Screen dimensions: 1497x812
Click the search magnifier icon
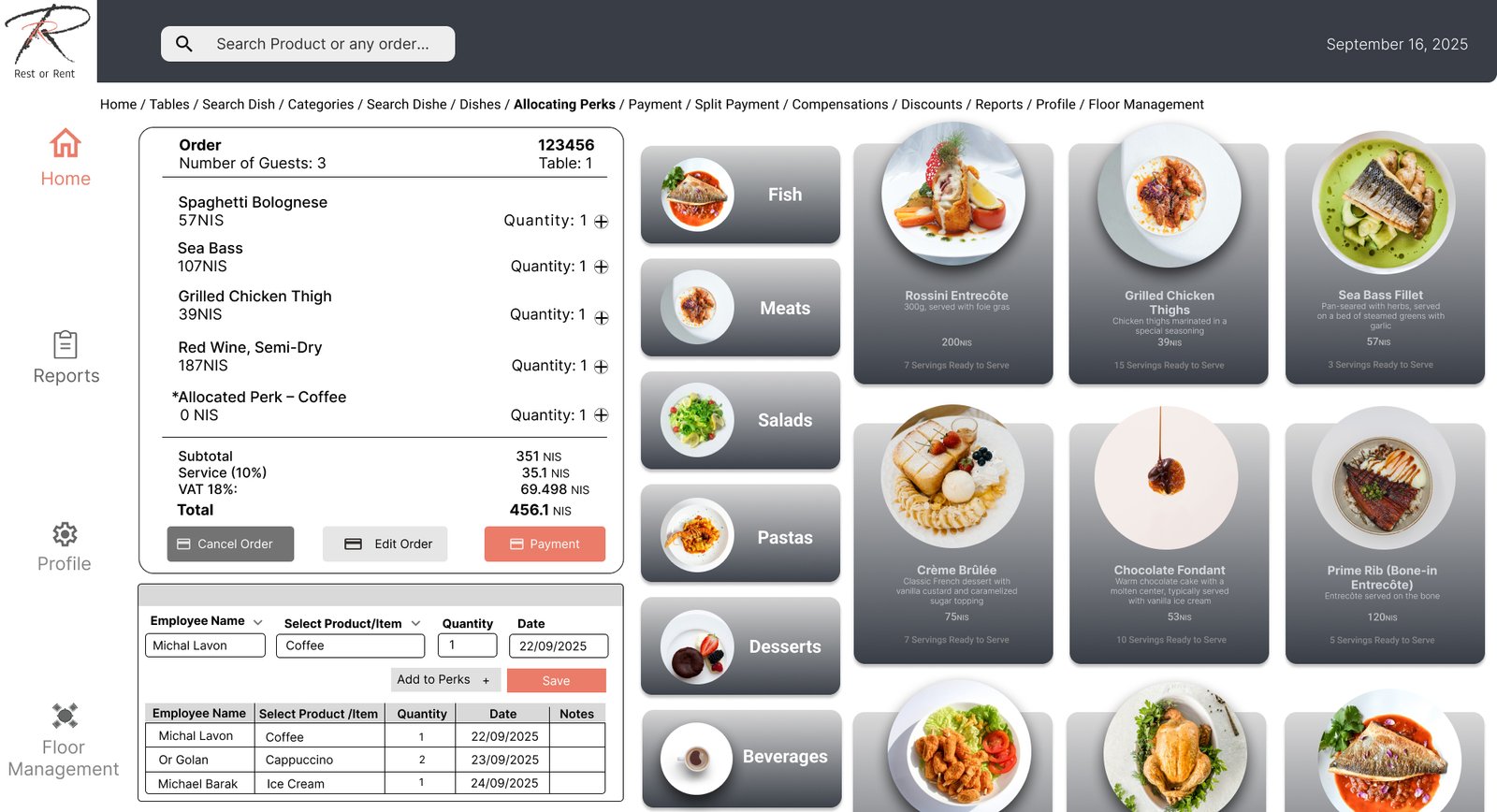pos(184,44)
